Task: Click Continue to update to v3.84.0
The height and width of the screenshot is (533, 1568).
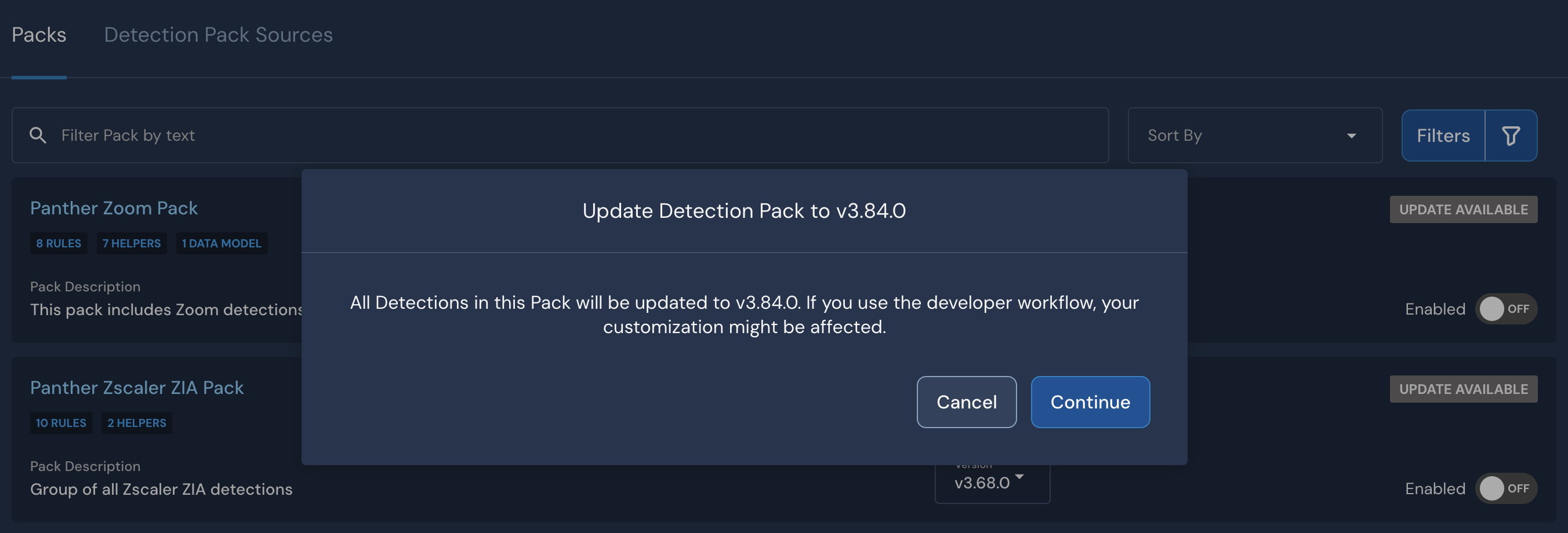Action: (1090, 401)
